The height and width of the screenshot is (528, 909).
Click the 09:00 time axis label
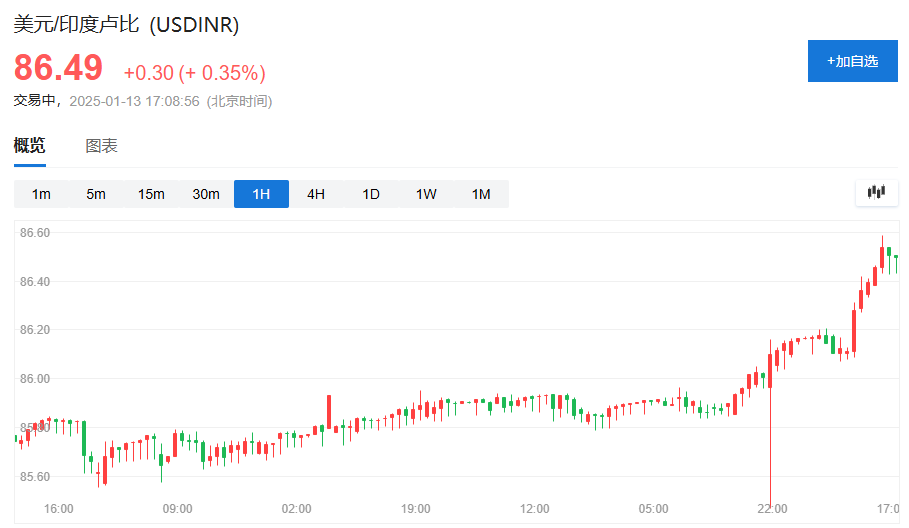(x=177, y=509)
